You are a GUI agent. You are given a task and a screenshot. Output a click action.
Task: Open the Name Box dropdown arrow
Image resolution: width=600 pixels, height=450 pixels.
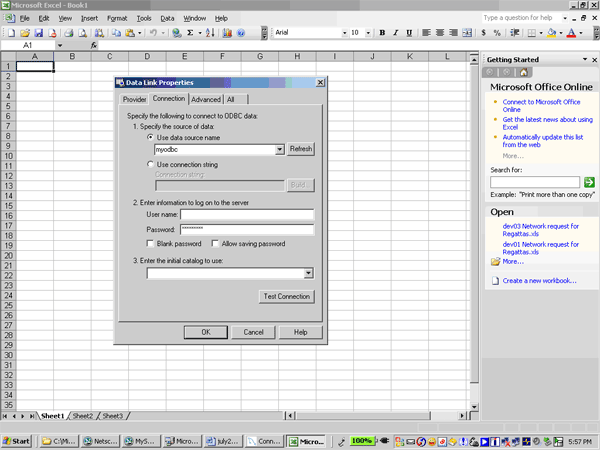point(60,46)
